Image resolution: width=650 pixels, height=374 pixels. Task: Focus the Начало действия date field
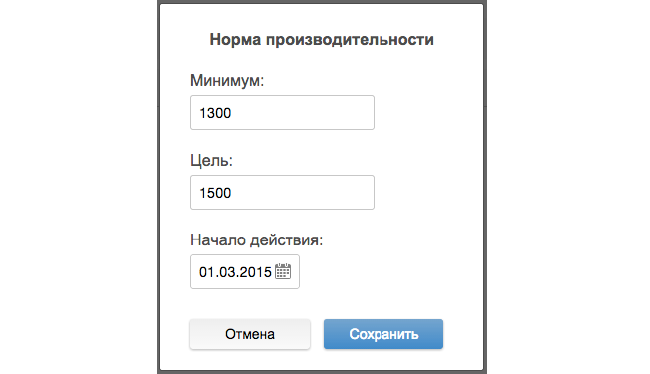(x=245, y=272)
